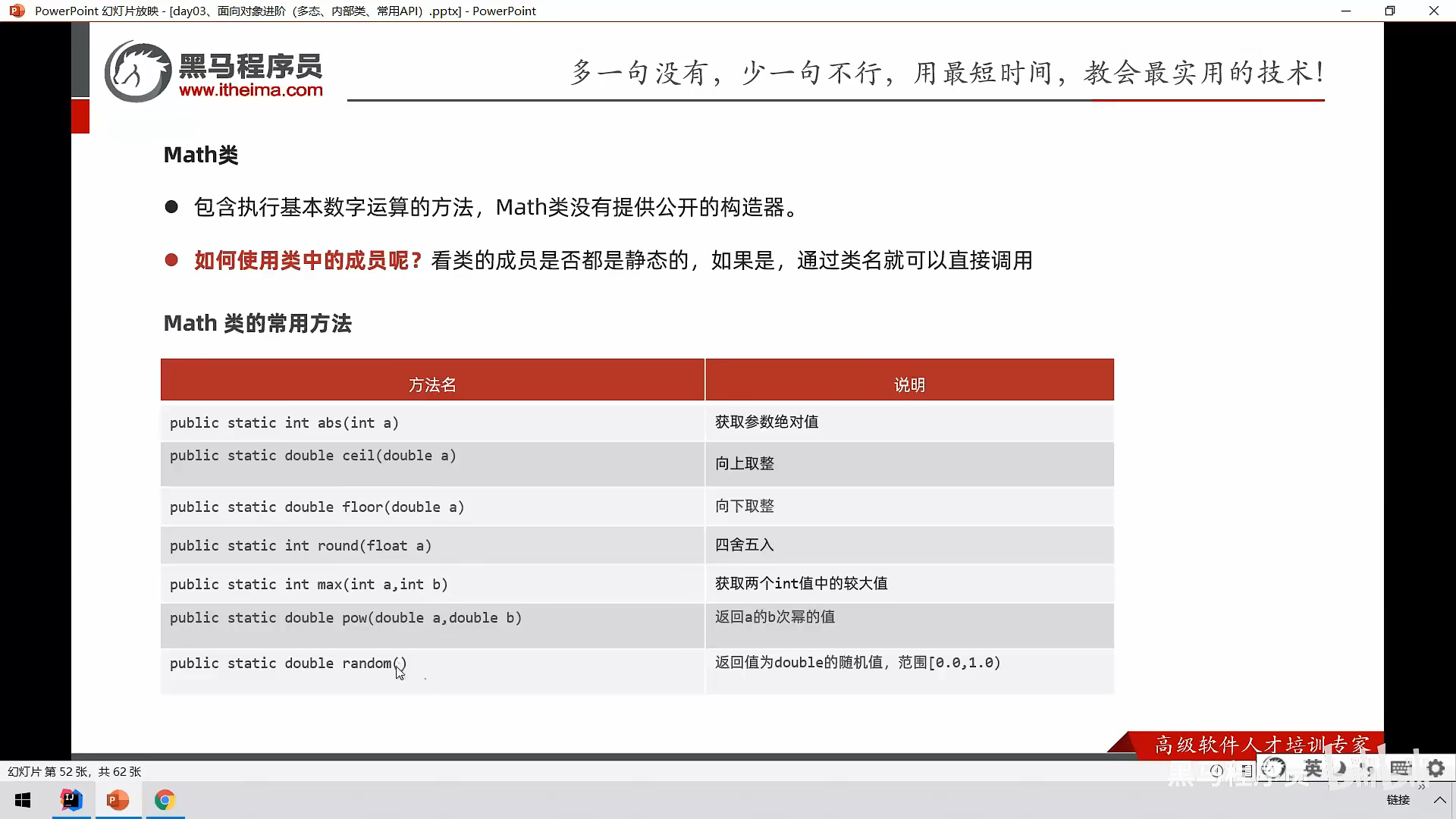Click the 幻灯片 第 52 张 status text
Screen dimensions: 1456x819
click(74, 771)
